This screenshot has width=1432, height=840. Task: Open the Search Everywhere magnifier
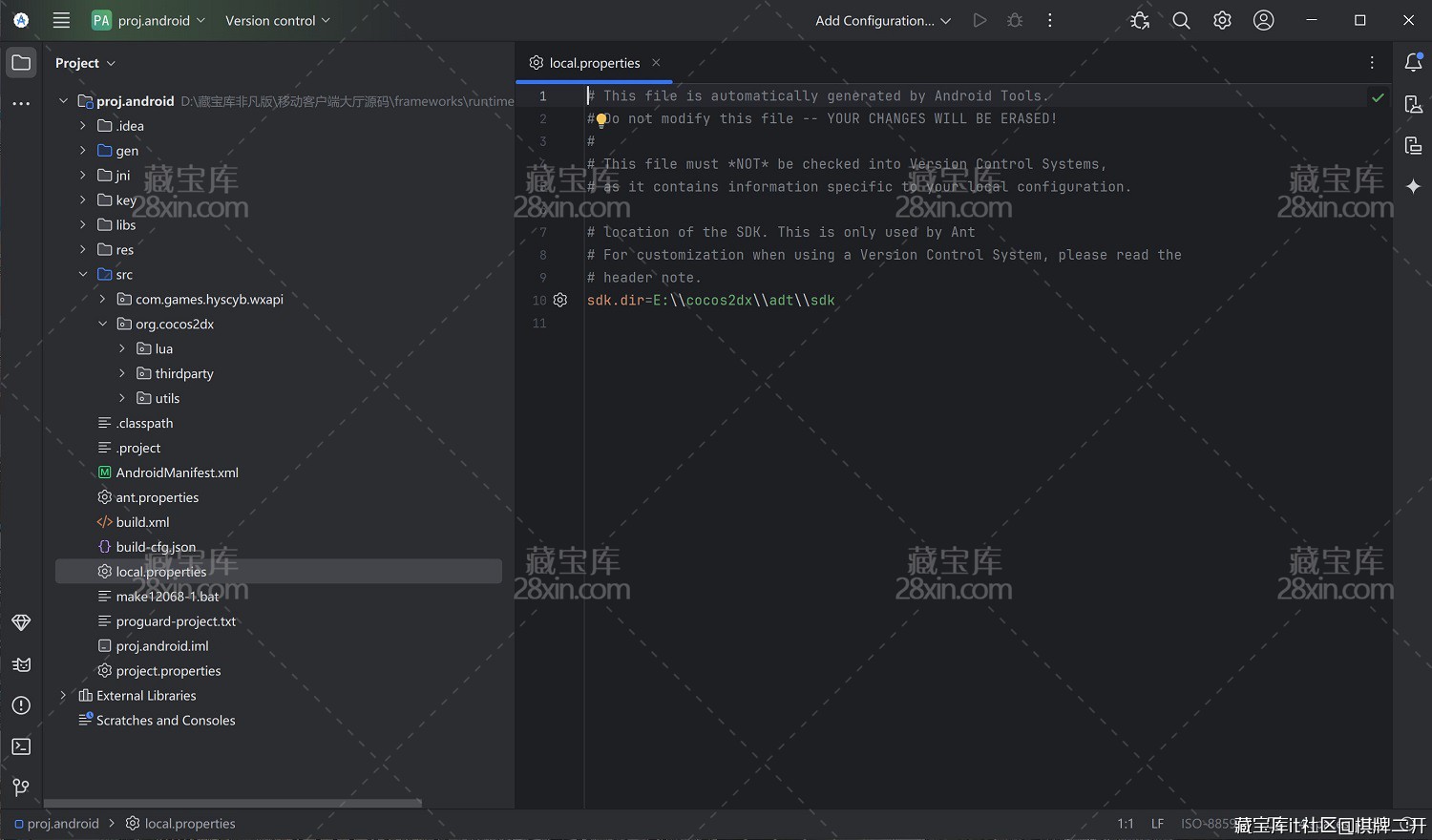[x=1181, y=20]
